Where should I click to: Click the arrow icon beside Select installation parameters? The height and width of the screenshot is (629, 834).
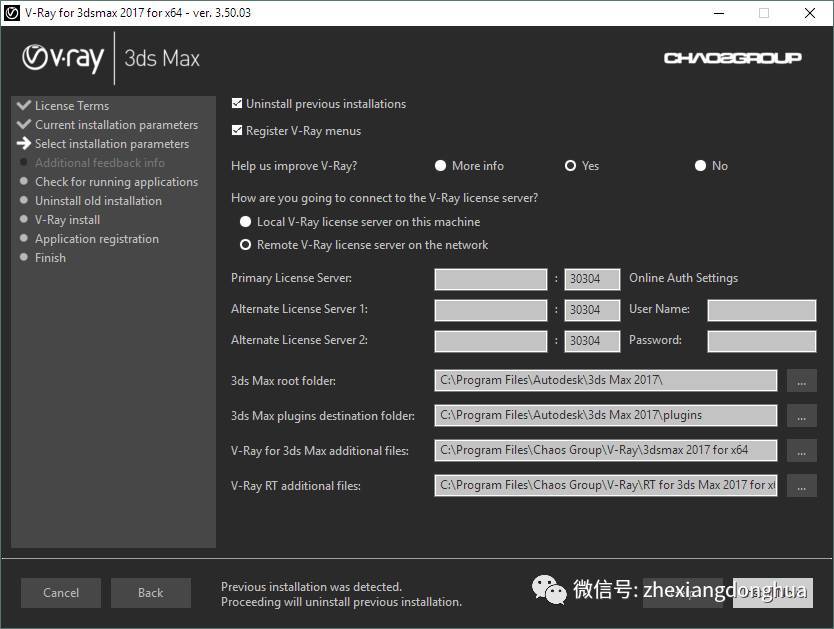[x=24, y=143]
